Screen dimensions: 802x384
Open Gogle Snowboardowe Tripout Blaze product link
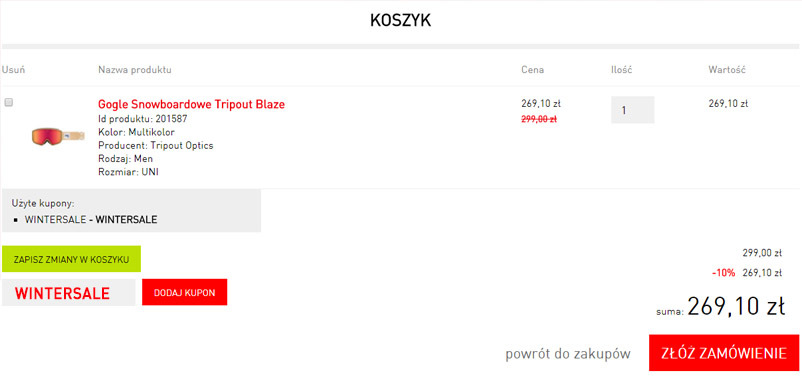coord(191,104)
